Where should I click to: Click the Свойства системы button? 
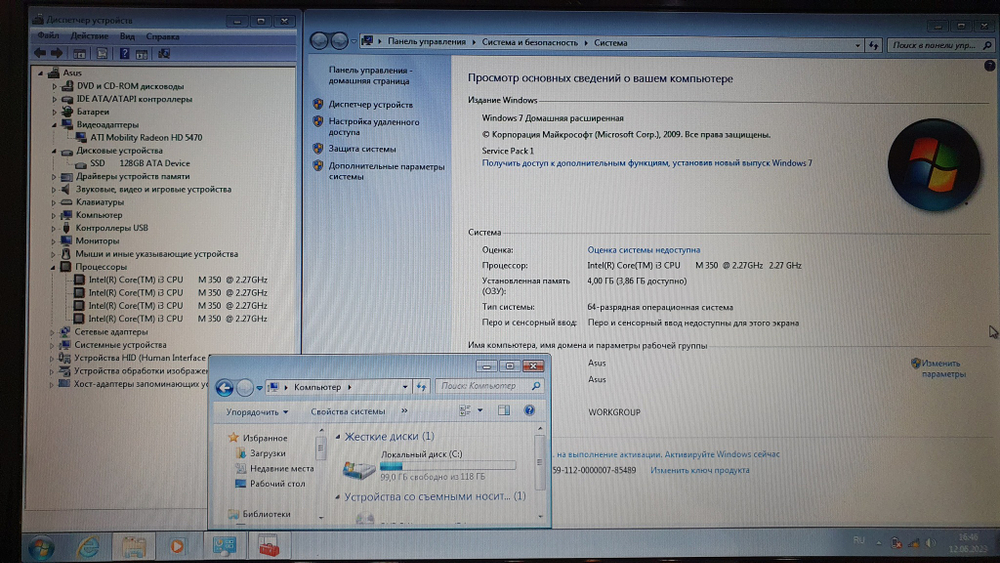[x=347, y=411]
